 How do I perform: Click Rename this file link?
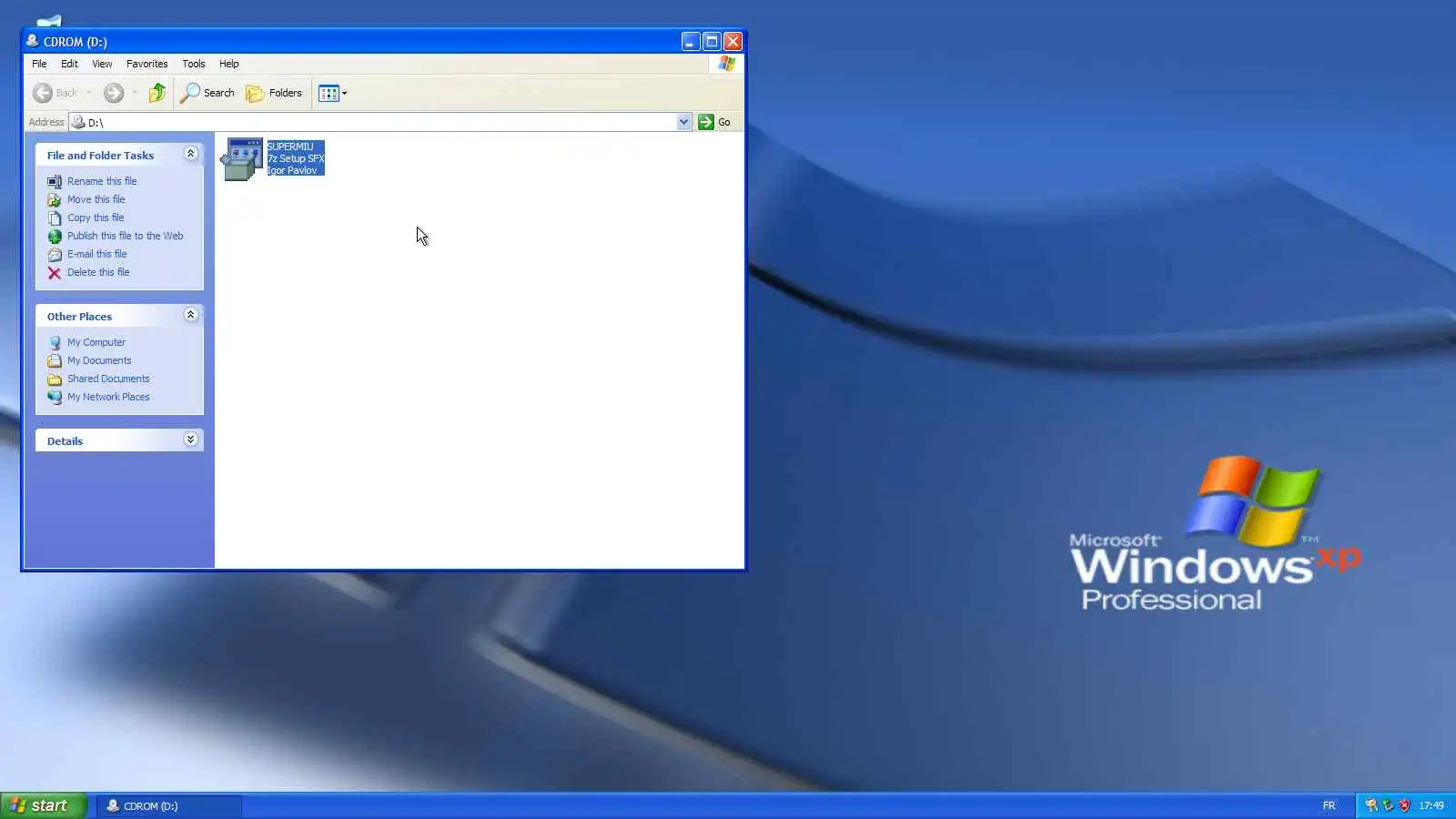tap(102, 181)
